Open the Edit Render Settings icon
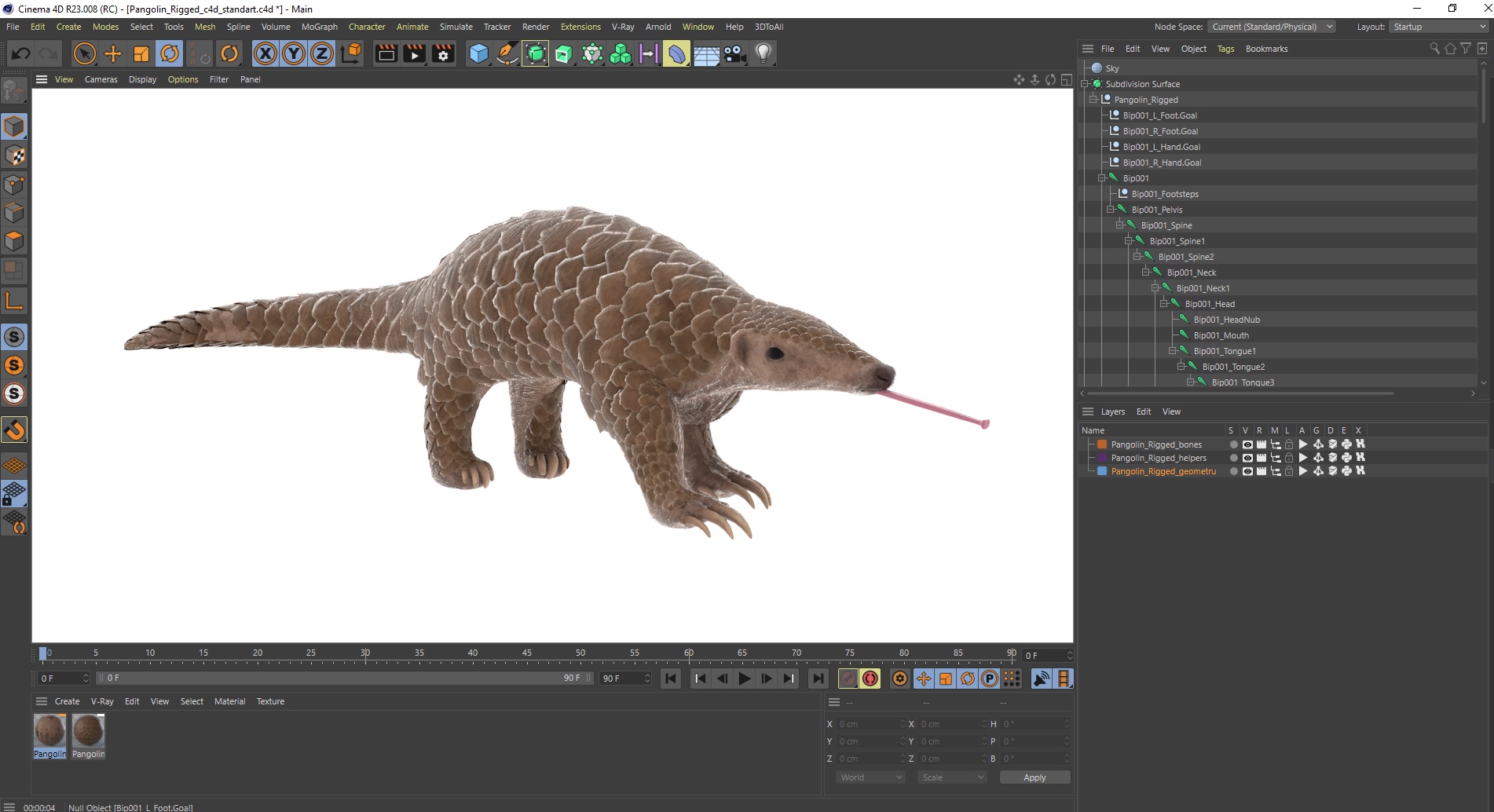 (443, 53)
